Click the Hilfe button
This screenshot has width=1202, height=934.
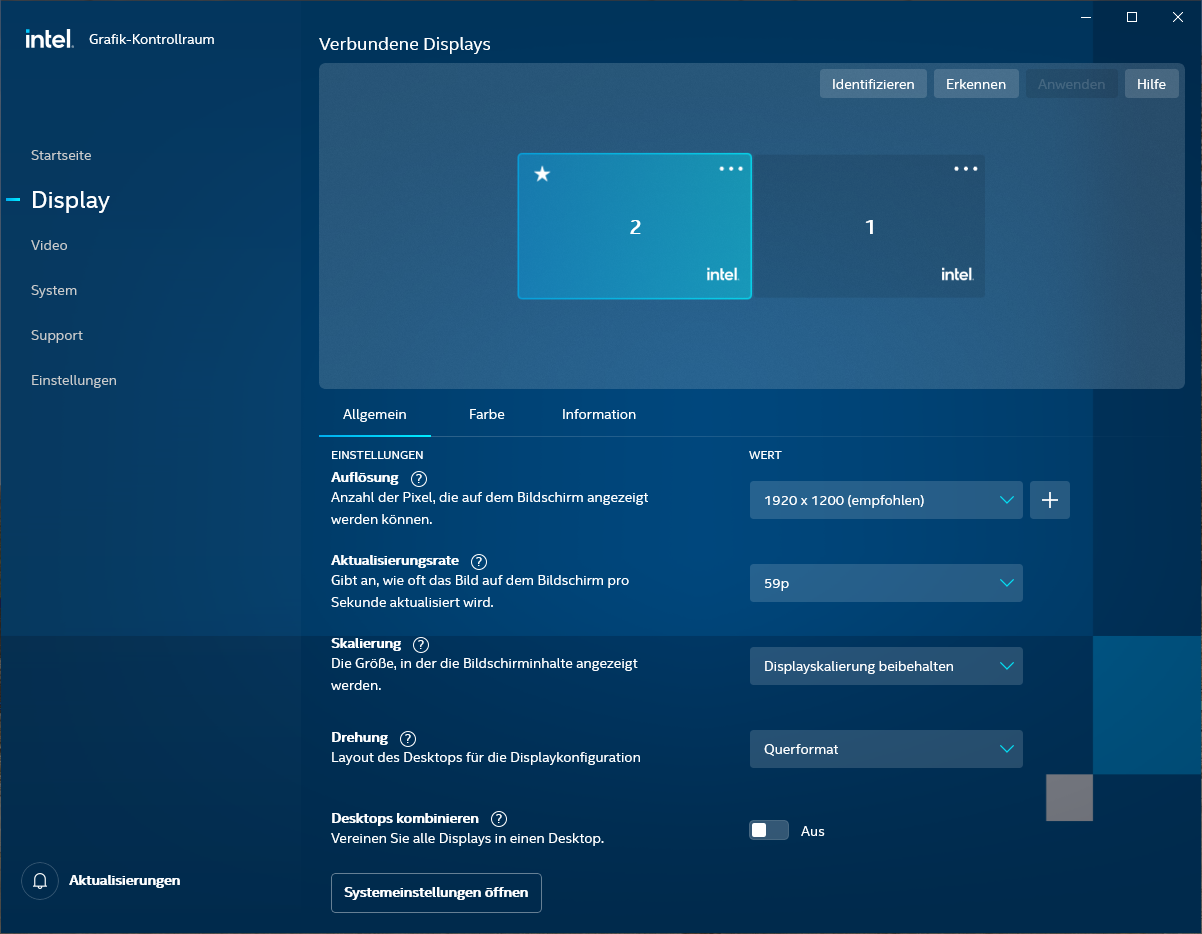click(1151, 84)
